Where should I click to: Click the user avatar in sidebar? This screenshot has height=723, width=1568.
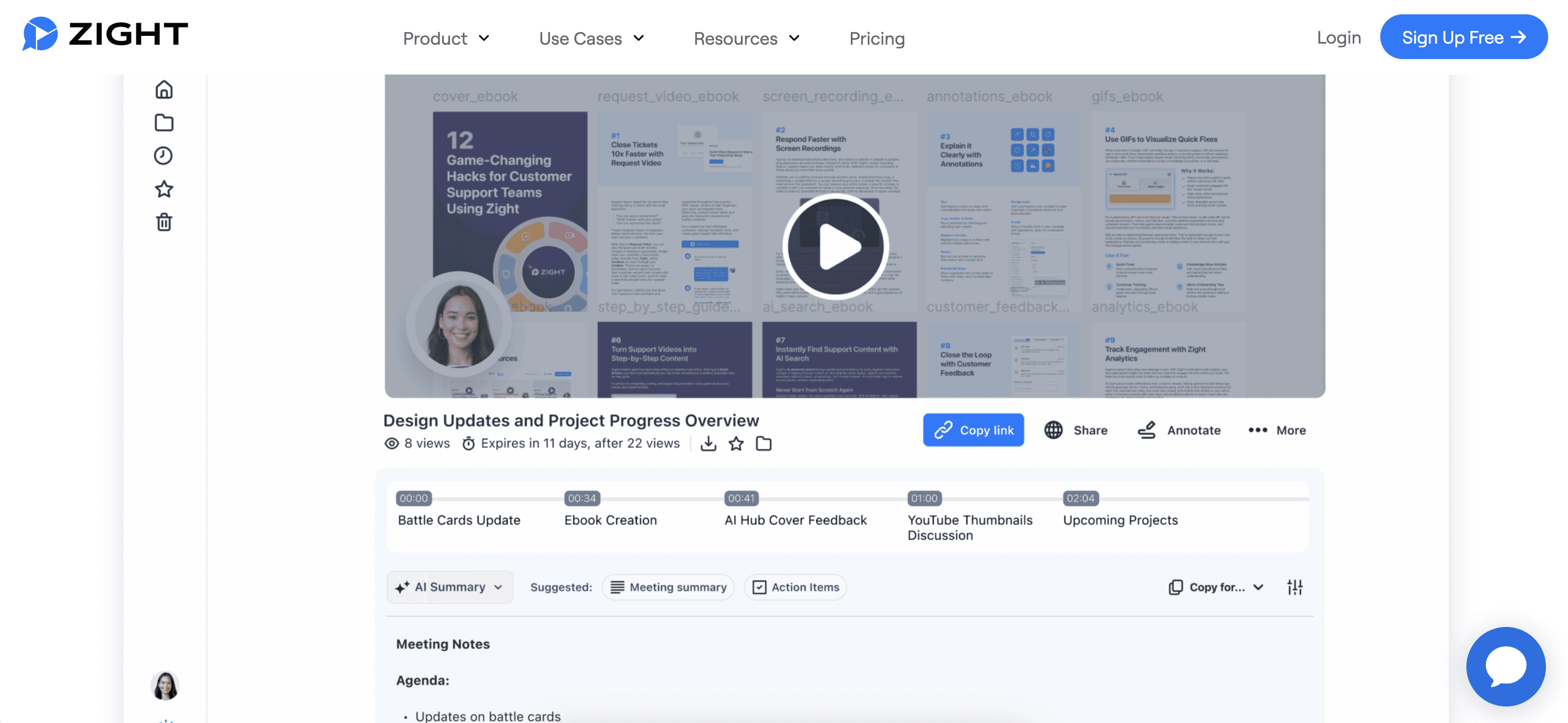(165, 686)
